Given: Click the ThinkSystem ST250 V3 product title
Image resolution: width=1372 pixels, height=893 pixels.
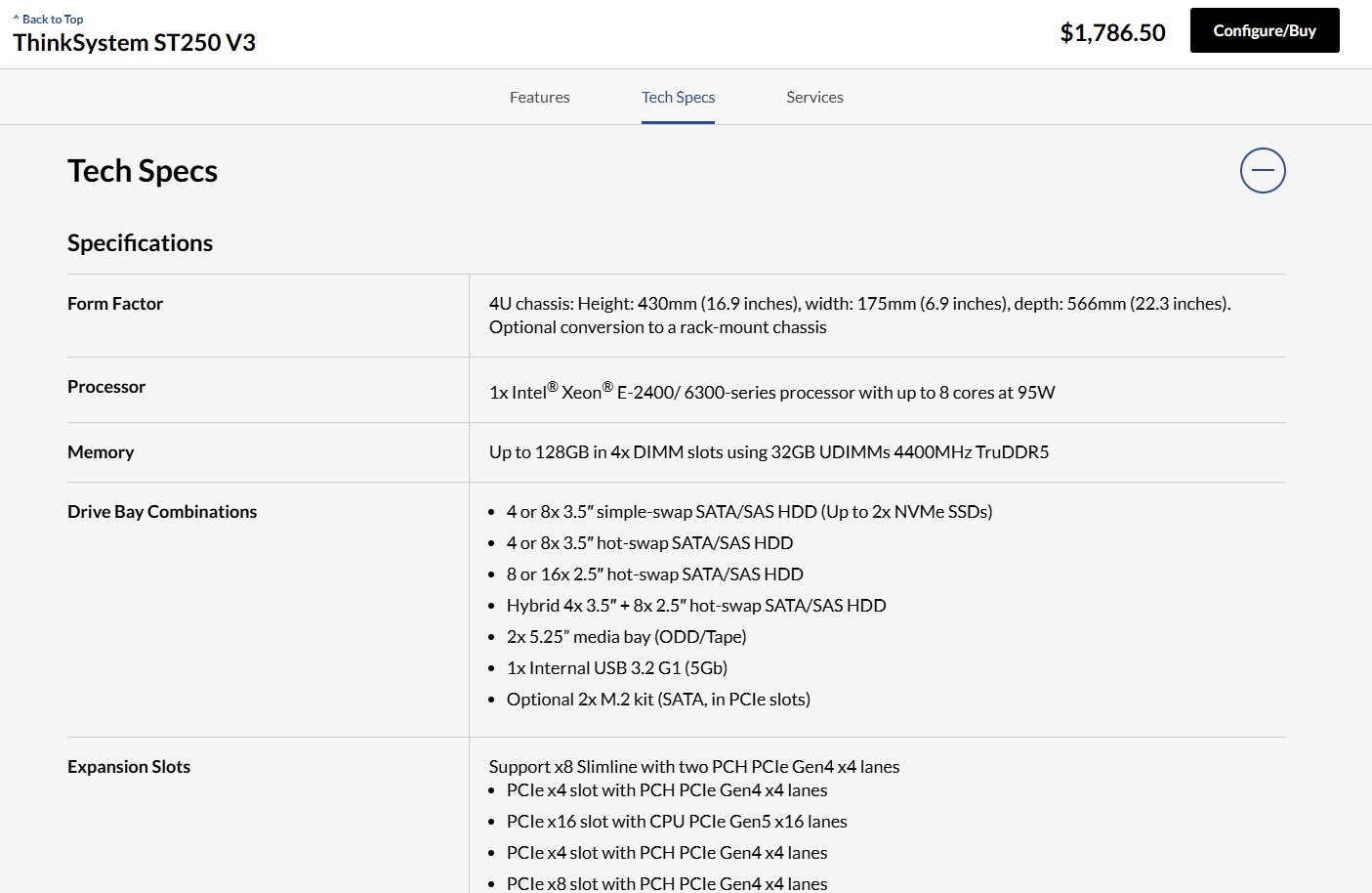Looking at the screenshot, I should [x=134, y=43].
